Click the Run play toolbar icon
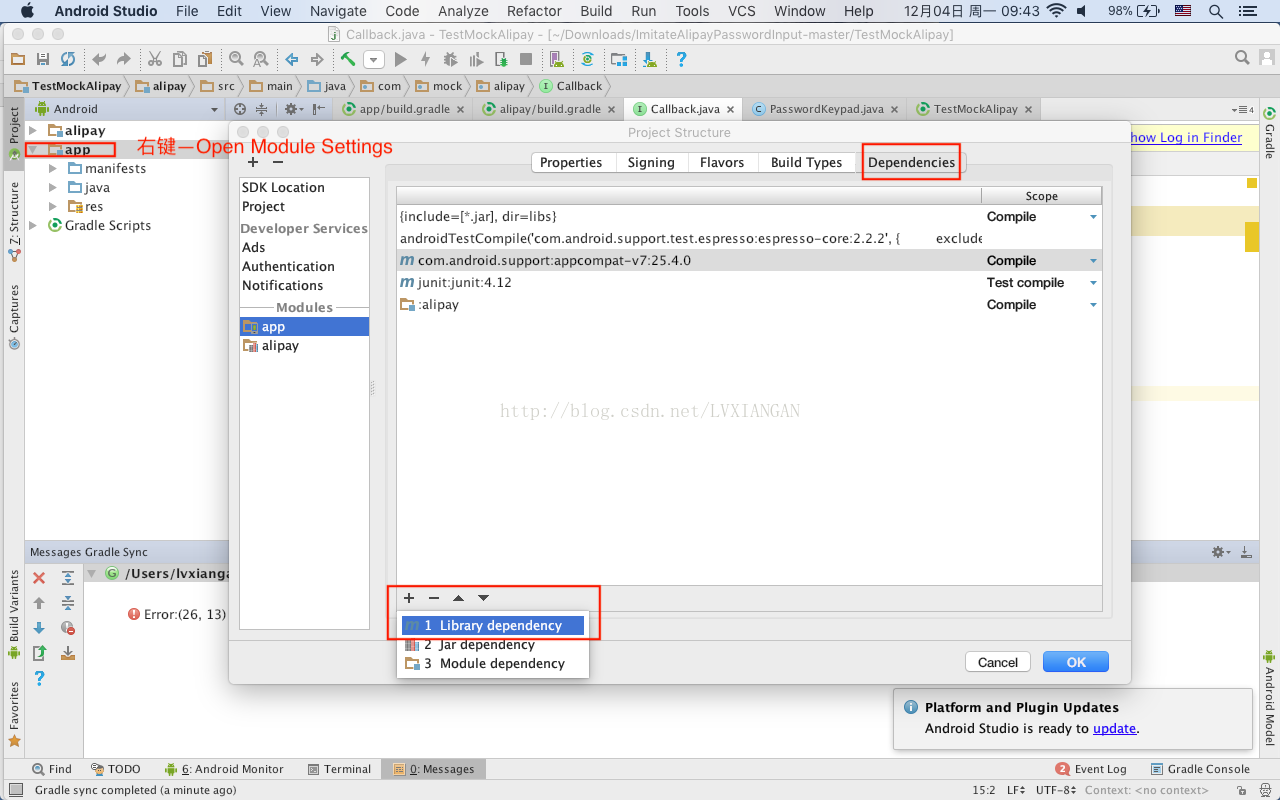 401,60
